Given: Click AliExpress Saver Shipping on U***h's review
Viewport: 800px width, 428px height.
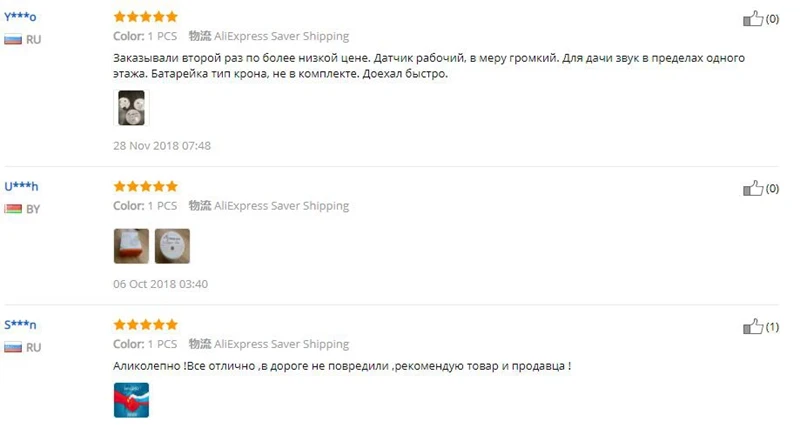Looking at the screenshot, I should pos(281,206).
